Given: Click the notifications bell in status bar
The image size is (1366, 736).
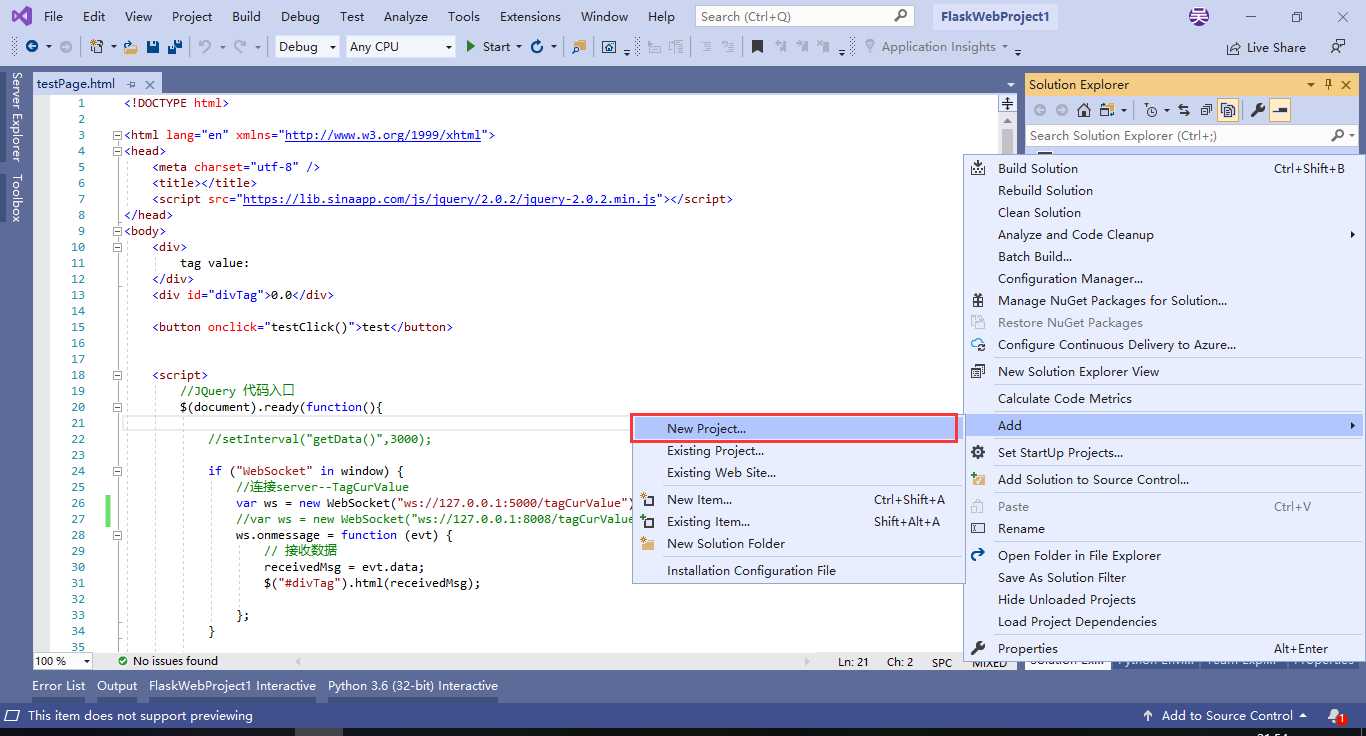Looking at the screenshot, I should pos(1336,716).
